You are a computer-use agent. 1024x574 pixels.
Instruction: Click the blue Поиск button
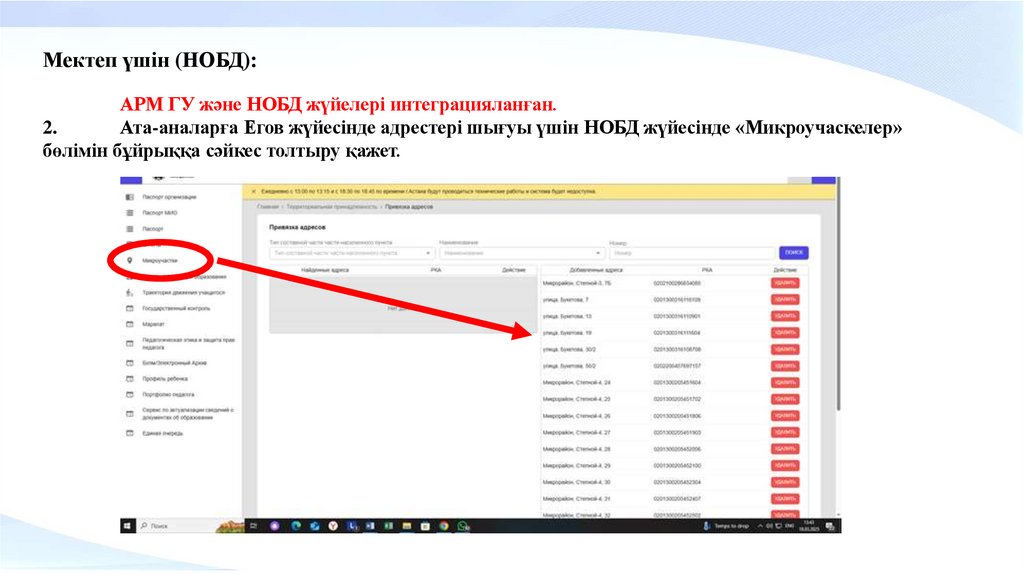click(793, 253)
